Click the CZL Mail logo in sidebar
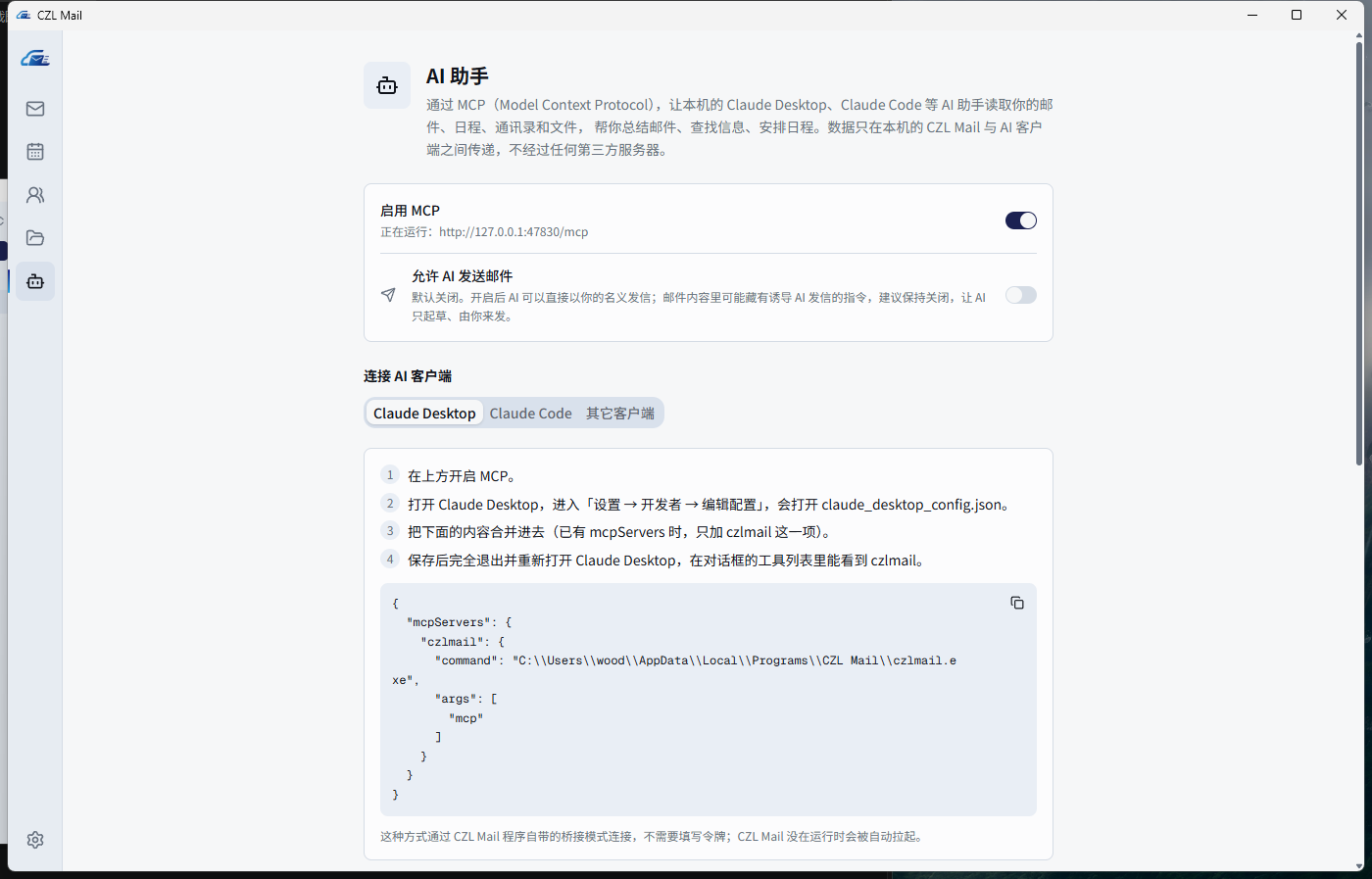This screenshot has width=1372, height=879. tap(35, 59)
